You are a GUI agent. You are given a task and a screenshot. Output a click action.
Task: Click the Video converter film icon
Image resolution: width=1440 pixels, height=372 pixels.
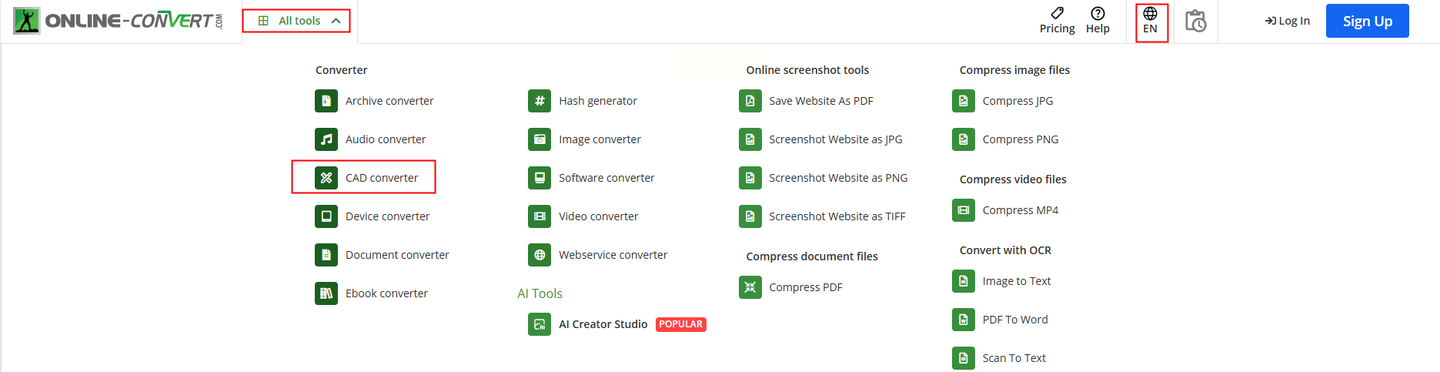tap(540, 216)
